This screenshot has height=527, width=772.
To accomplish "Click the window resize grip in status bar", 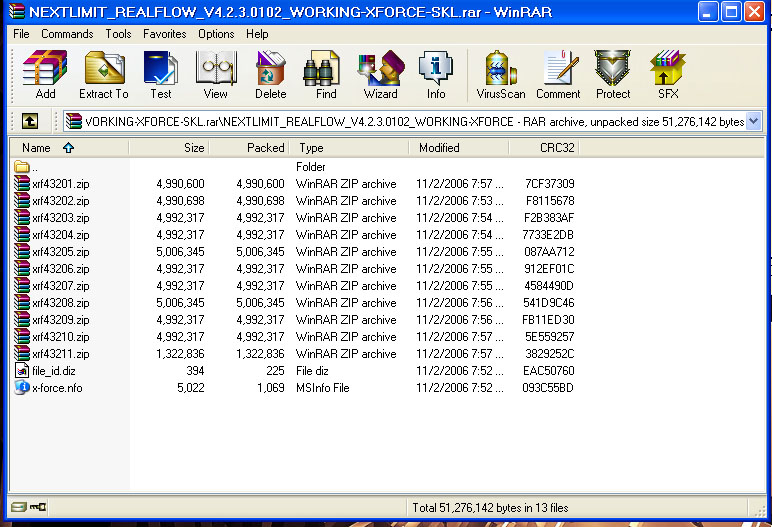I will coord(759,510).
